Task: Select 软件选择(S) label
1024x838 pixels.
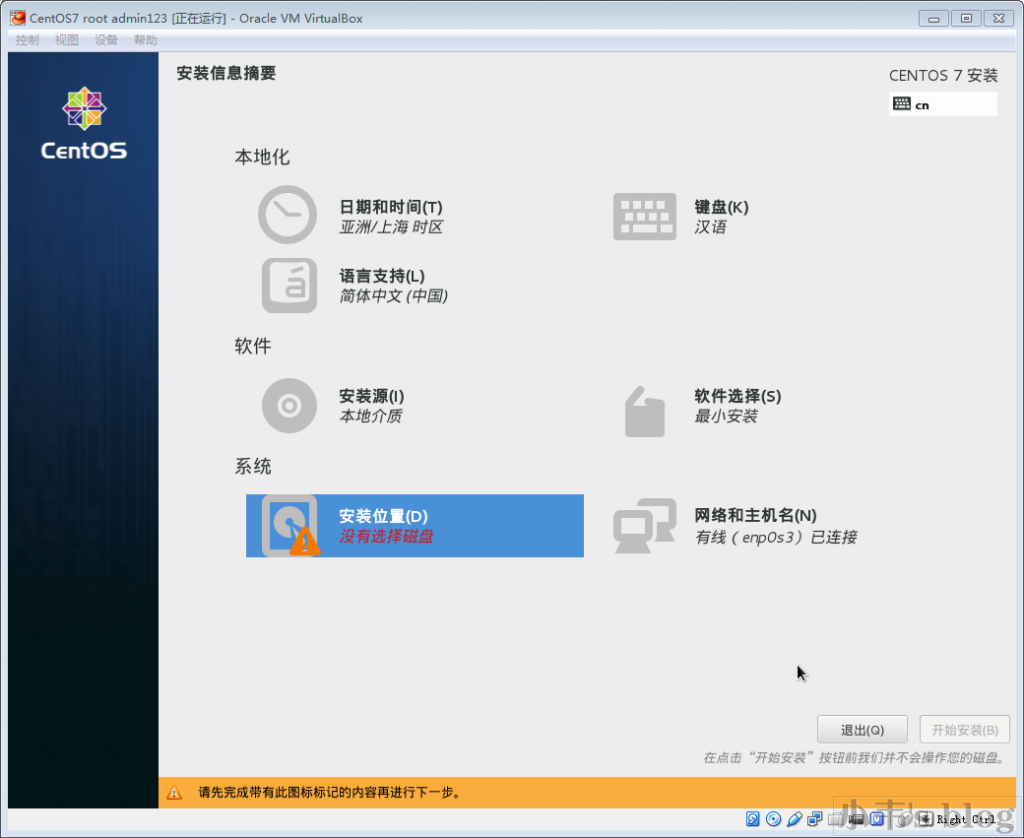Action: [x=737, y=396]
